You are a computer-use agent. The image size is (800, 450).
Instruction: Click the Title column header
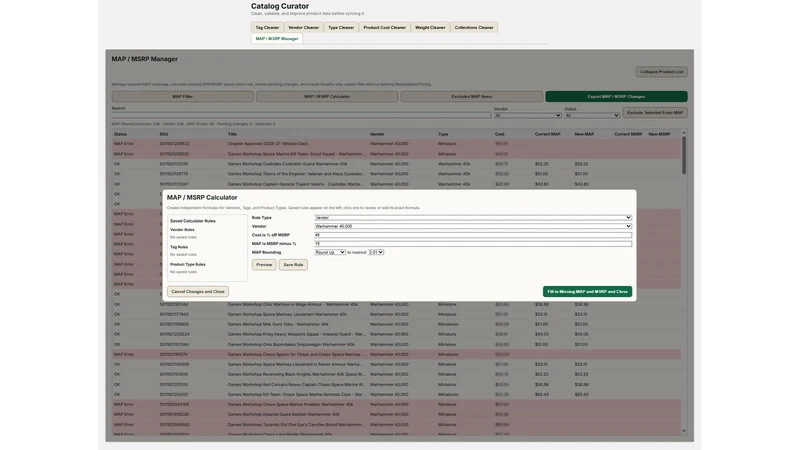click(x=232, y=134)
